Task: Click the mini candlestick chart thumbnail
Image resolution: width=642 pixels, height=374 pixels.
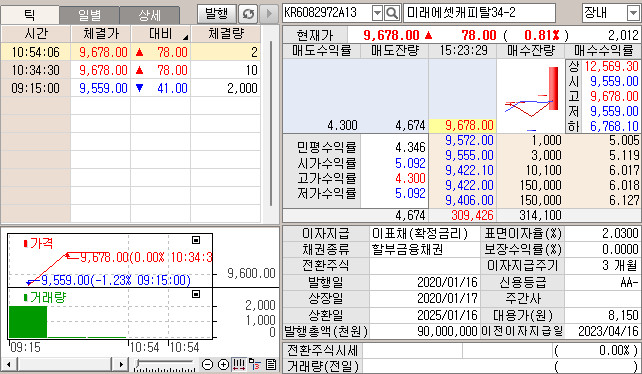Action: [x=531, y=95]
